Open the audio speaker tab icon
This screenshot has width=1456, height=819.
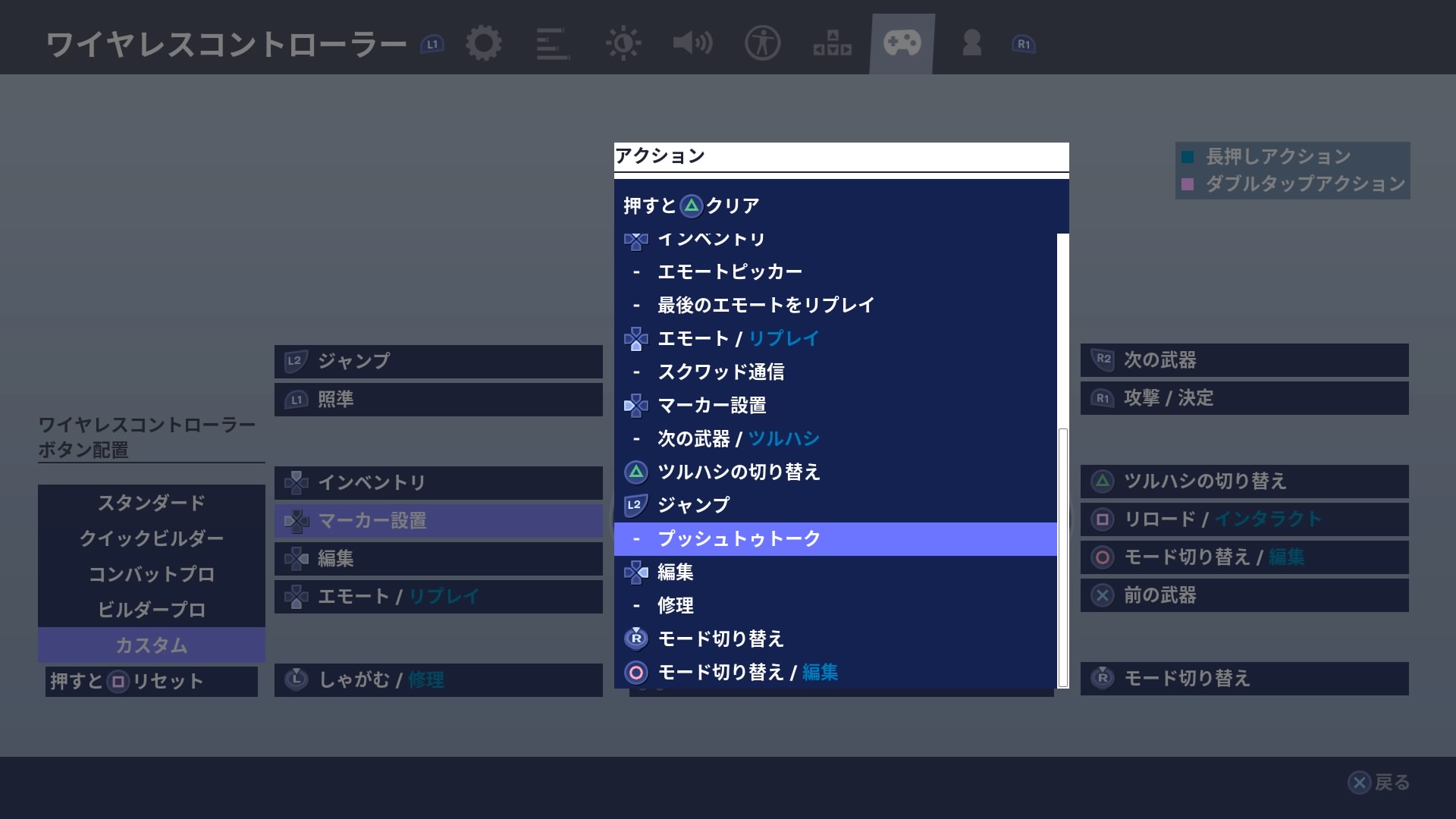click(692, 43)
